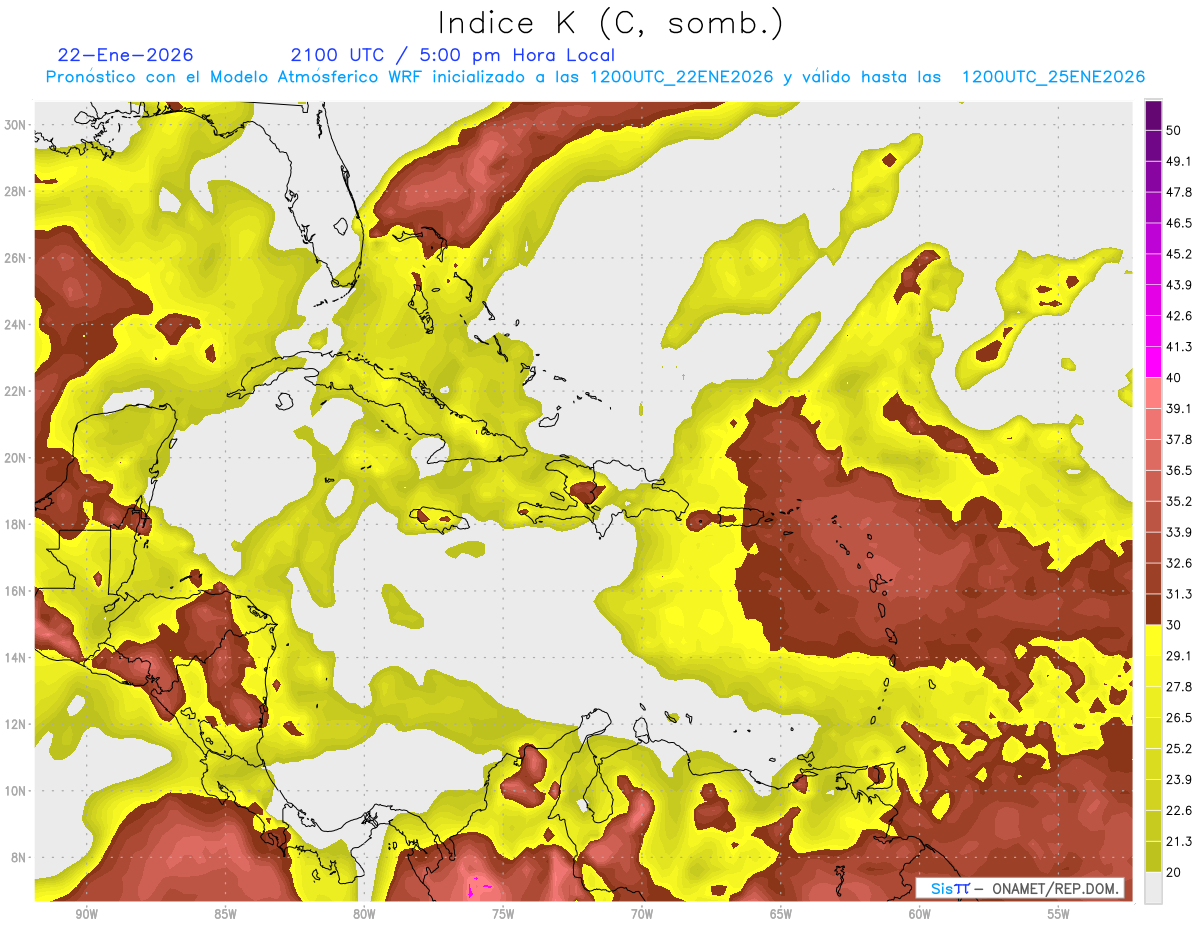Pick the gray swatch below 20 on the color bar
Screen dimensions: 1200x927
pos(1153,889)
